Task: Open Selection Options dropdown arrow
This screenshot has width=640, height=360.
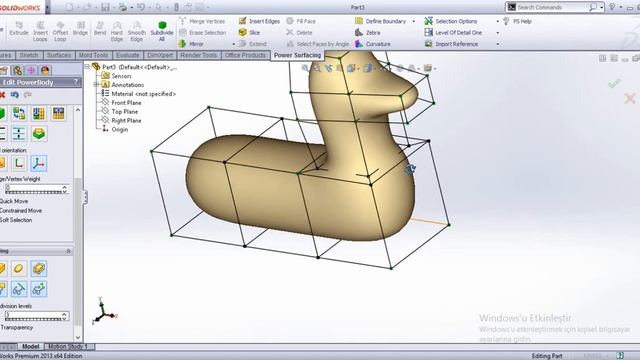Action: tap(498, 21)
